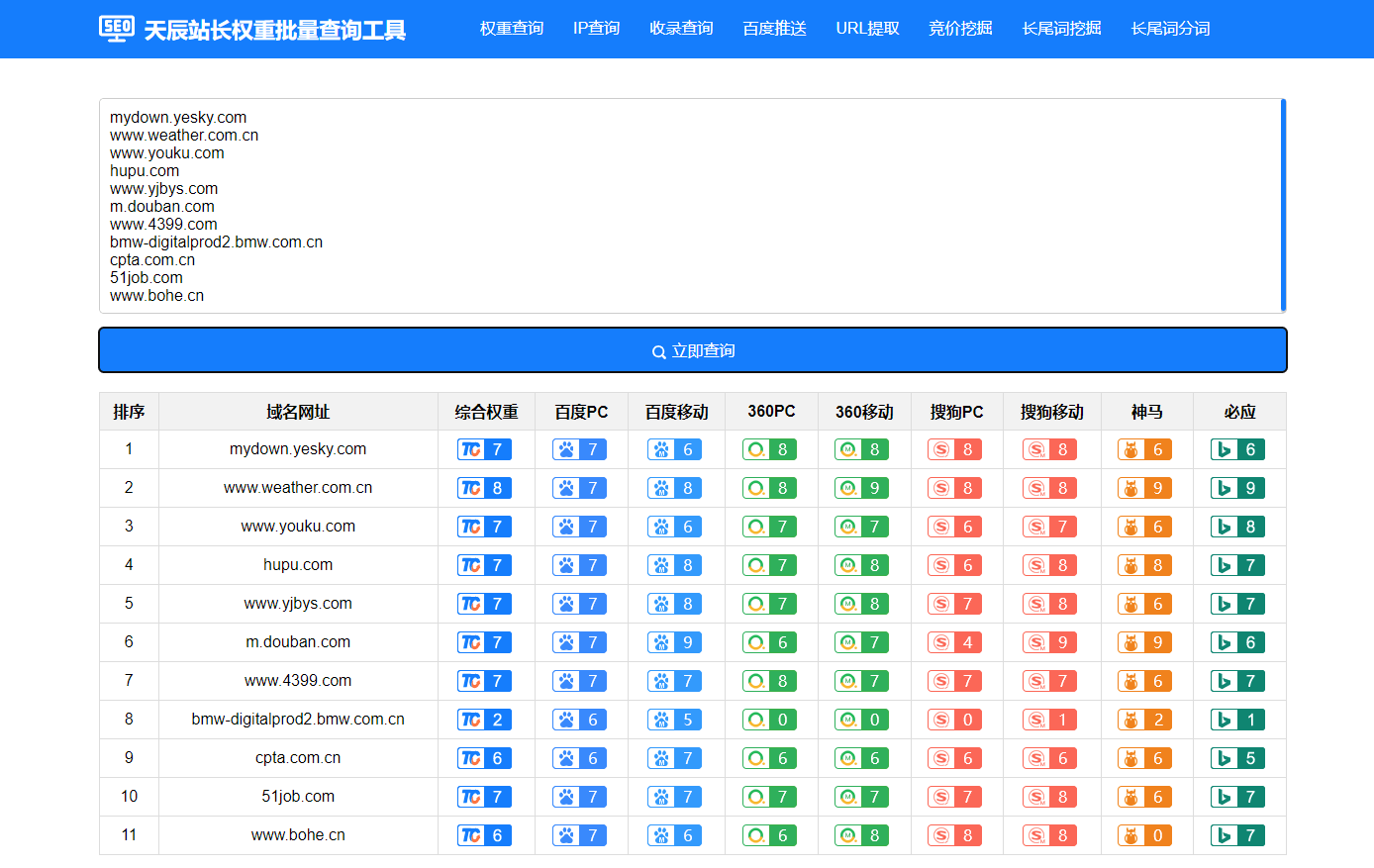Click 51job.com in the results table
Image resolution: width=1374 pixels, height=868 pixels.
[298, 797]
